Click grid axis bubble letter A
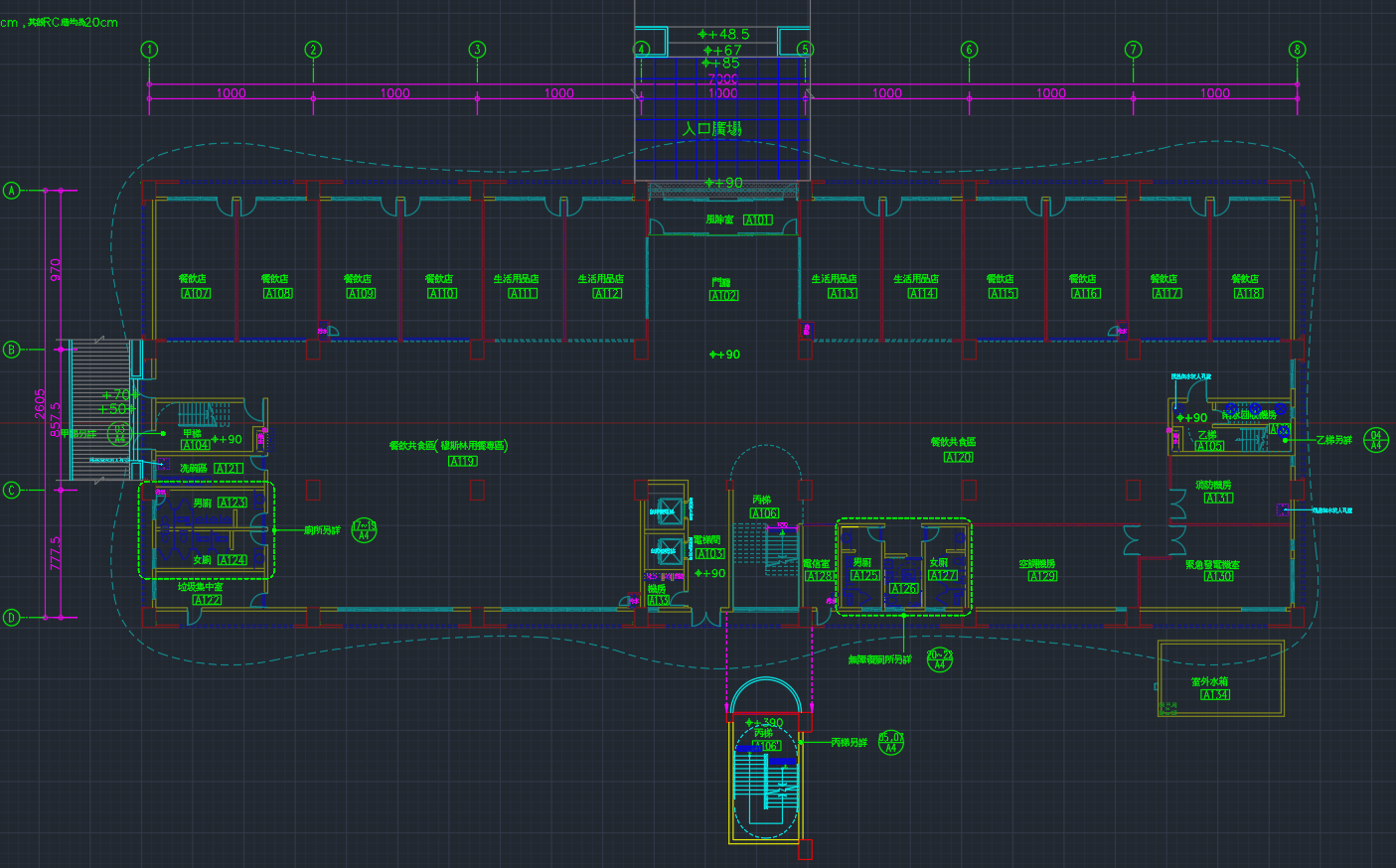 [12, 190]
